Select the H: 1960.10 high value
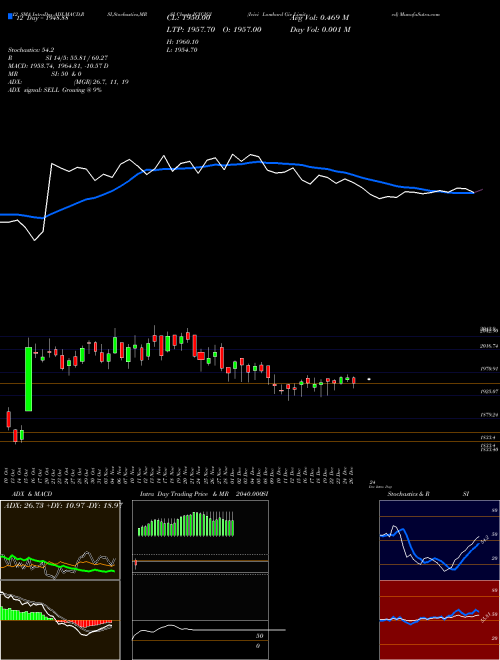 click(x=182, y=42)
